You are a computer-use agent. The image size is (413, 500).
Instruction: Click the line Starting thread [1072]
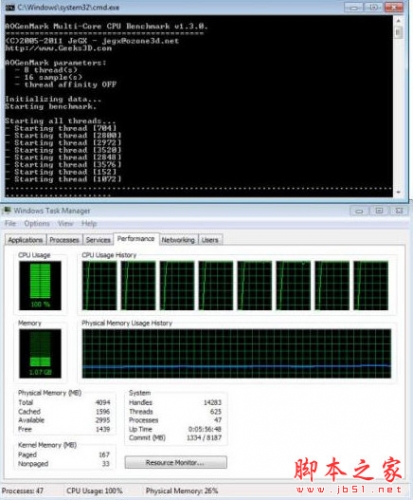[64, 179]
